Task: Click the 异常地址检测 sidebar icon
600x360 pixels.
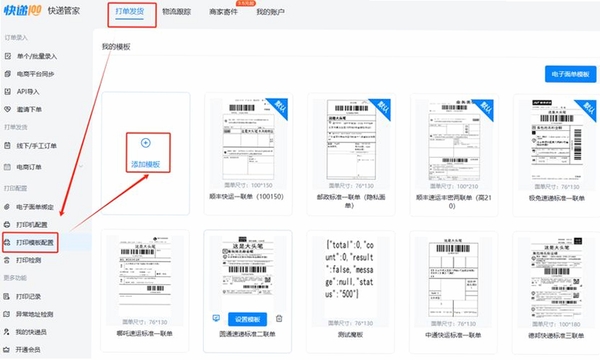Action: 7,314
